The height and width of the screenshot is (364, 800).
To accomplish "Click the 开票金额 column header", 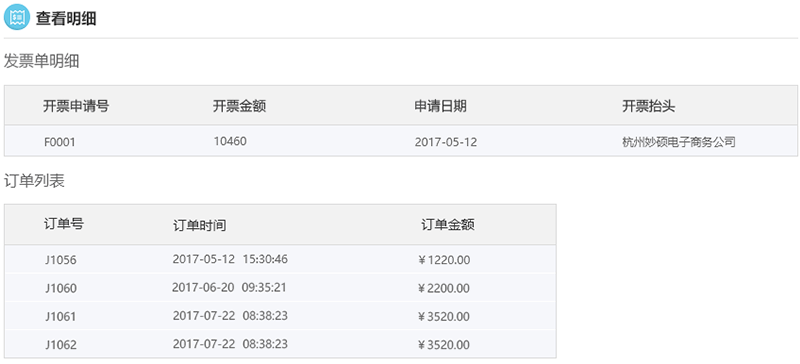I will (239, 106).
